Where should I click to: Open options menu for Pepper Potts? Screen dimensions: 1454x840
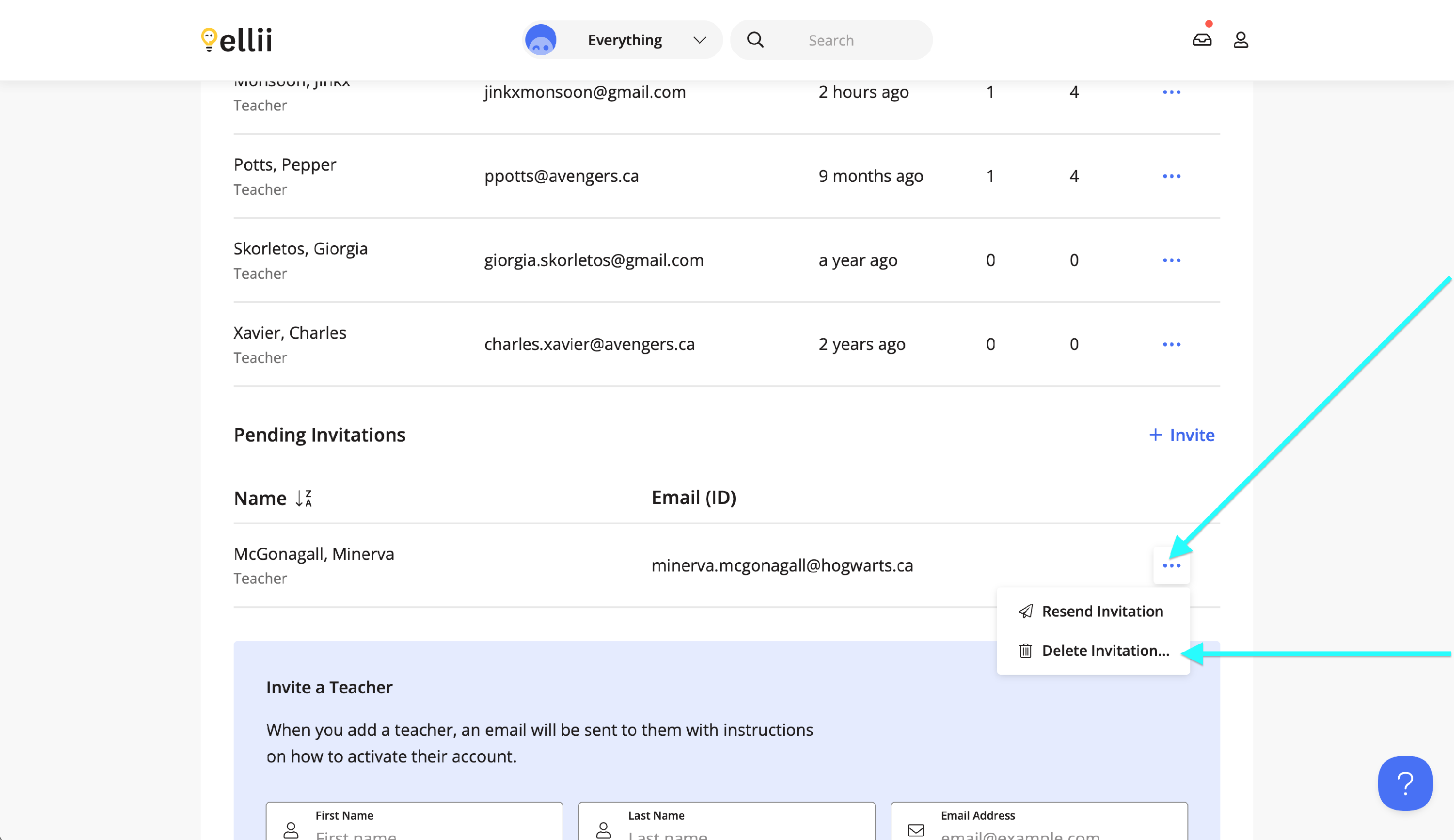point(1171,176)
